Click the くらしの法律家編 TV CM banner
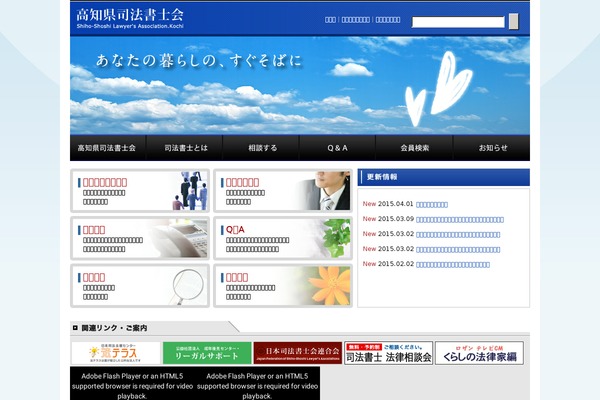 [479, 353]
